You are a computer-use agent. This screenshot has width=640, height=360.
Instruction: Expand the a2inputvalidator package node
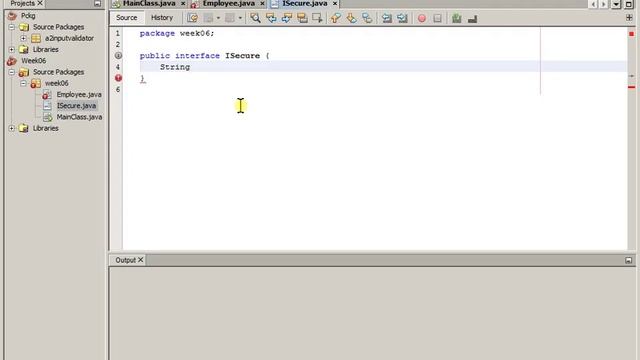tap(24, 38)
